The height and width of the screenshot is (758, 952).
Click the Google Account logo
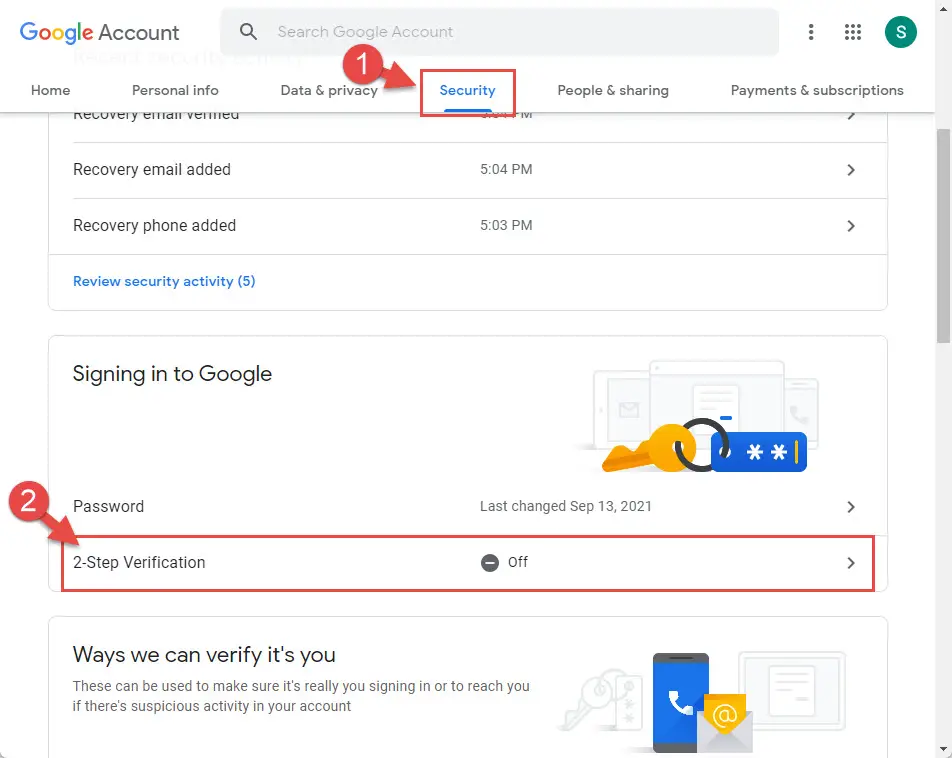[x=99, y=32]
